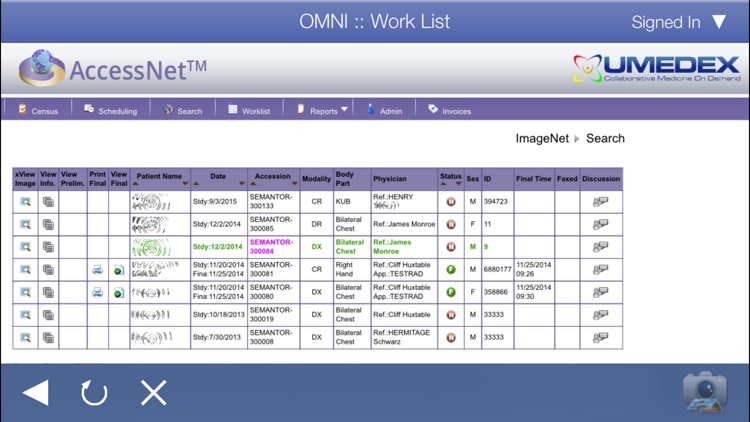This screenshot has width=750, height=422.
Task: Print final report for SEMANTOR-300080
Action: [x=98, y=292]
